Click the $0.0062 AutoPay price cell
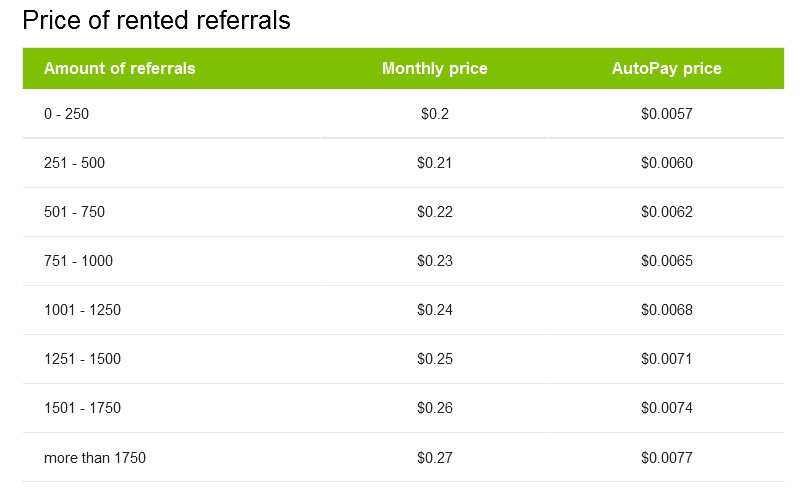812x502 pixels. coord(666,212)
